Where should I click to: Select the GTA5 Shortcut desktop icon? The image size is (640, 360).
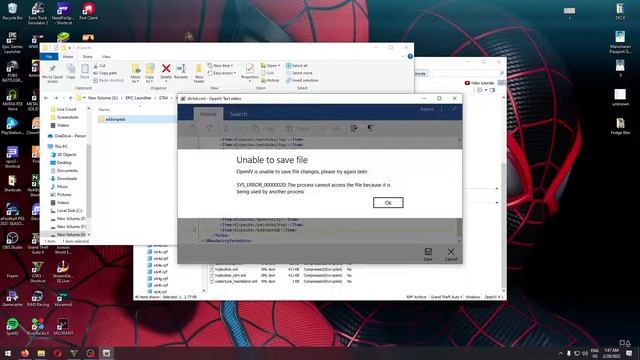(x=38, y=272)
